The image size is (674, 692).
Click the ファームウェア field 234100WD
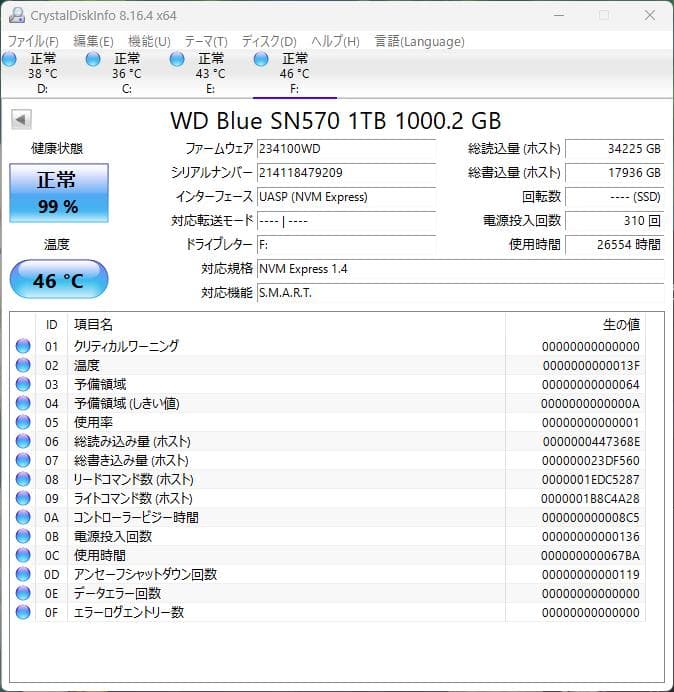(346, 149)
